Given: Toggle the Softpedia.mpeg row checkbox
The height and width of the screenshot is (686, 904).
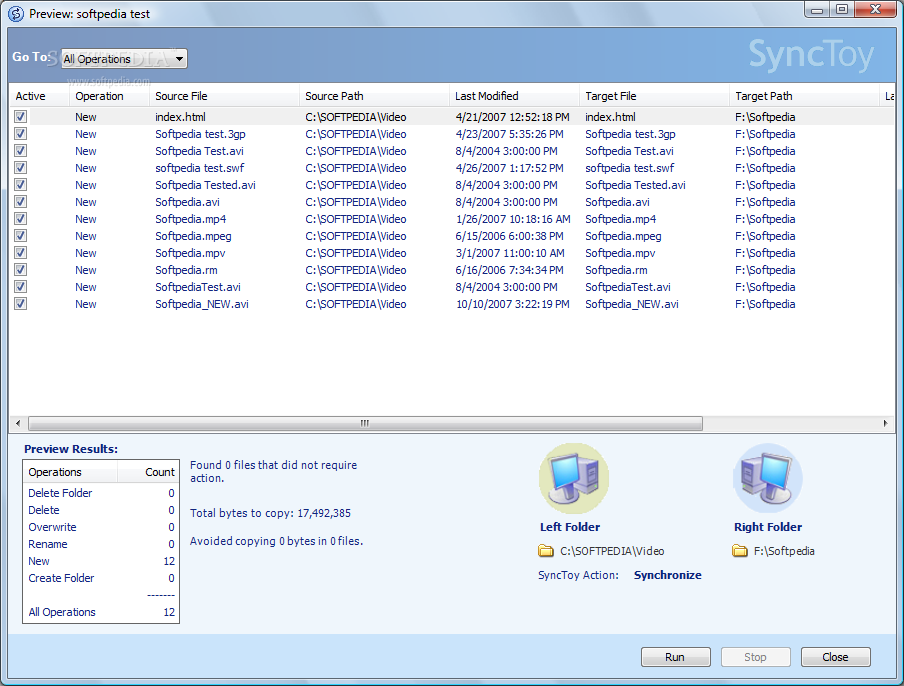Looking at the screenshot, I should pos(21,236).
